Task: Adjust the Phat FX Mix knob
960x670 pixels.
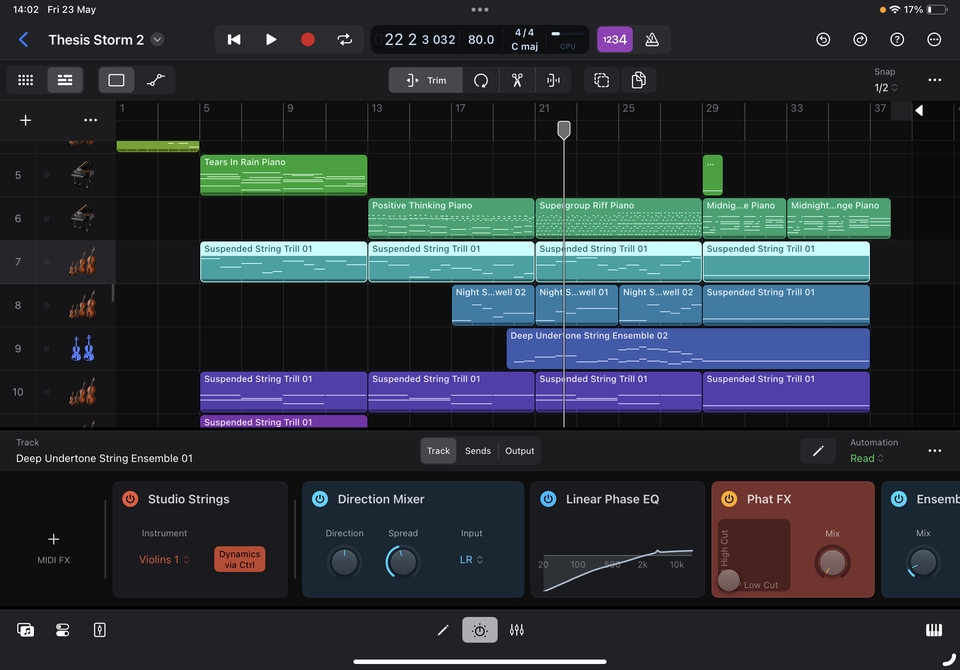Action: 831,562
